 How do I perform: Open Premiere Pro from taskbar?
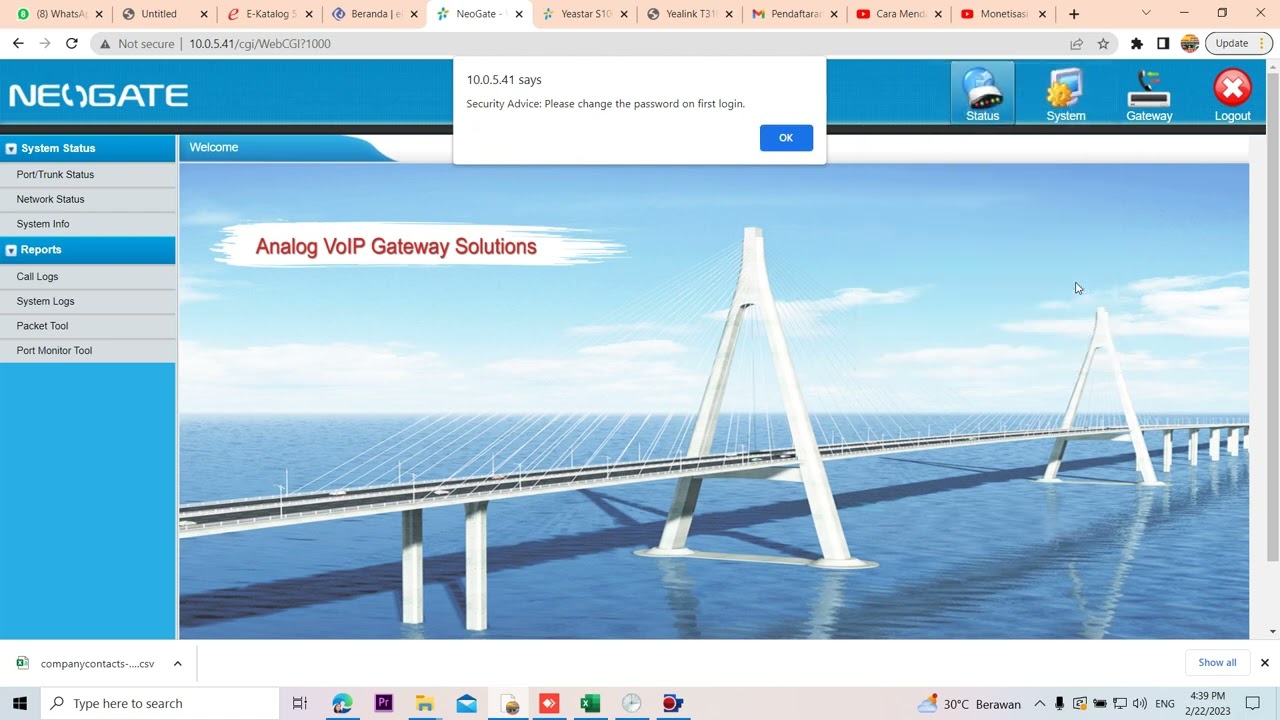(384, 703)
